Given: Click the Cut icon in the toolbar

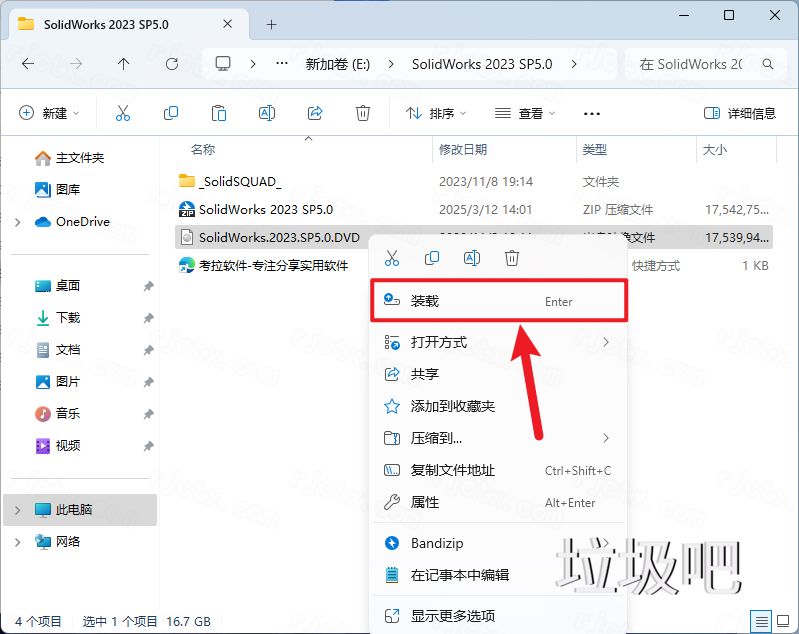Looking at the screenshot, I should click(123, 113).
